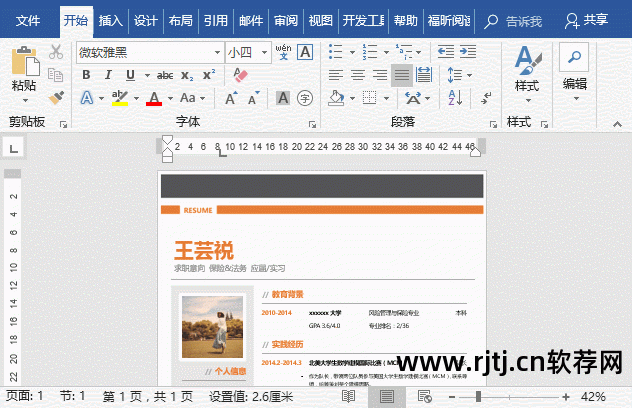This screenshot has width=632, height=408.
Task: Show paragraph marks icon
Action: pos(486,98)
